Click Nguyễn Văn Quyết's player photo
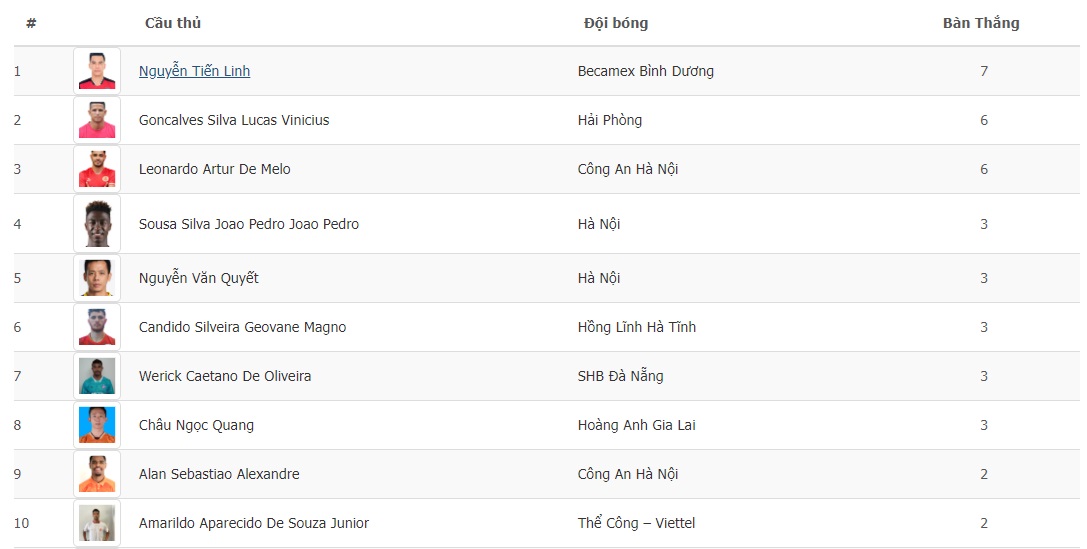Viewport: 1087px width, 549px height. (97, 278)
